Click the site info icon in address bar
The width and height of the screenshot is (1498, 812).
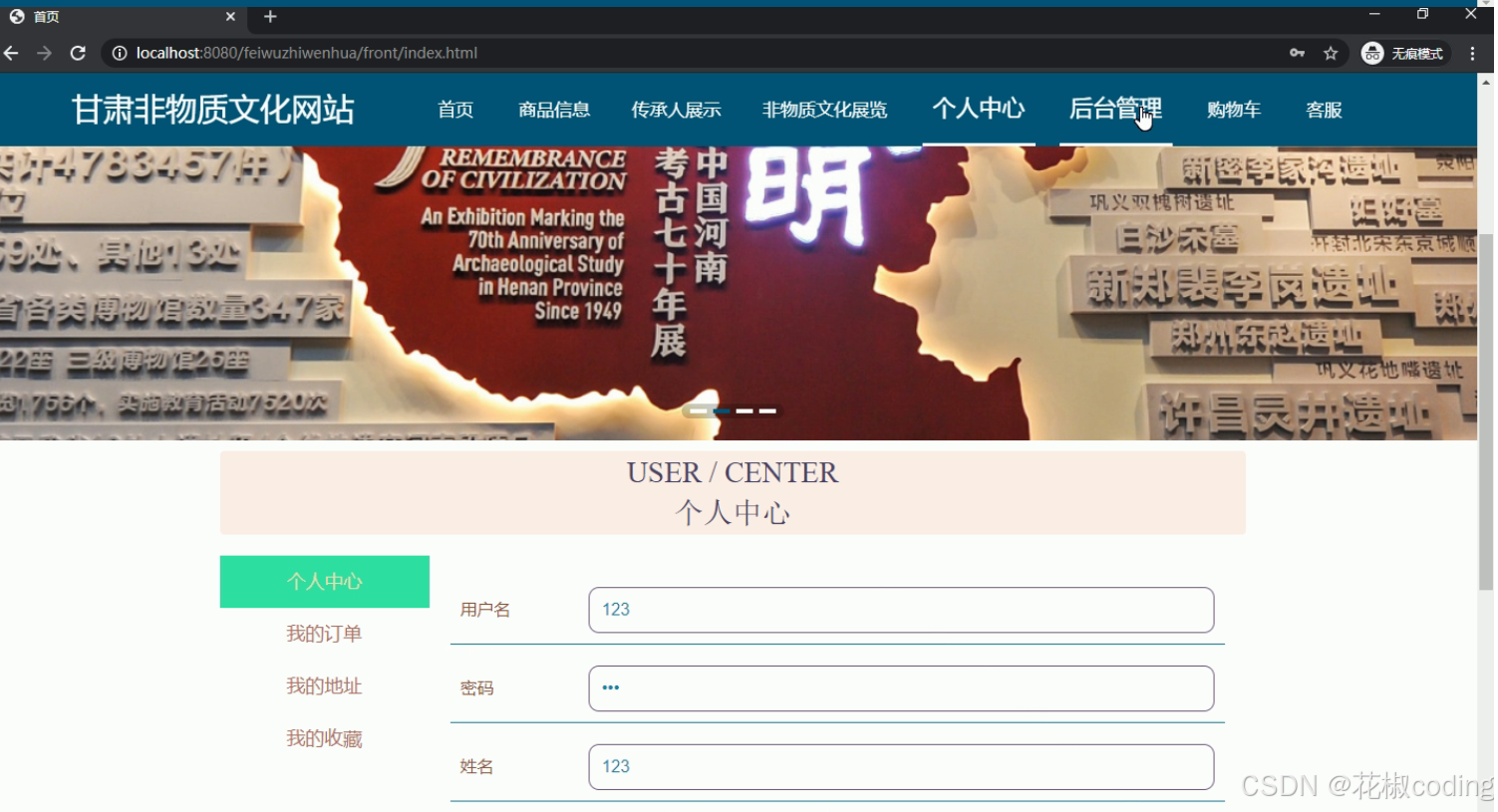(120, 53)
